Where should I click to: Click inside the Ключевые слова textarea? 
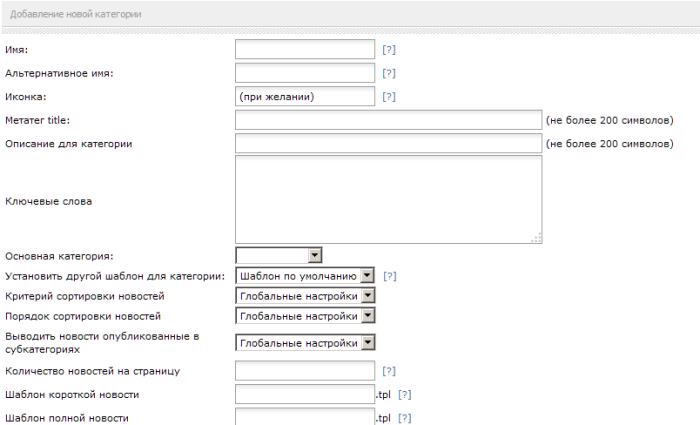click(388, 200)
